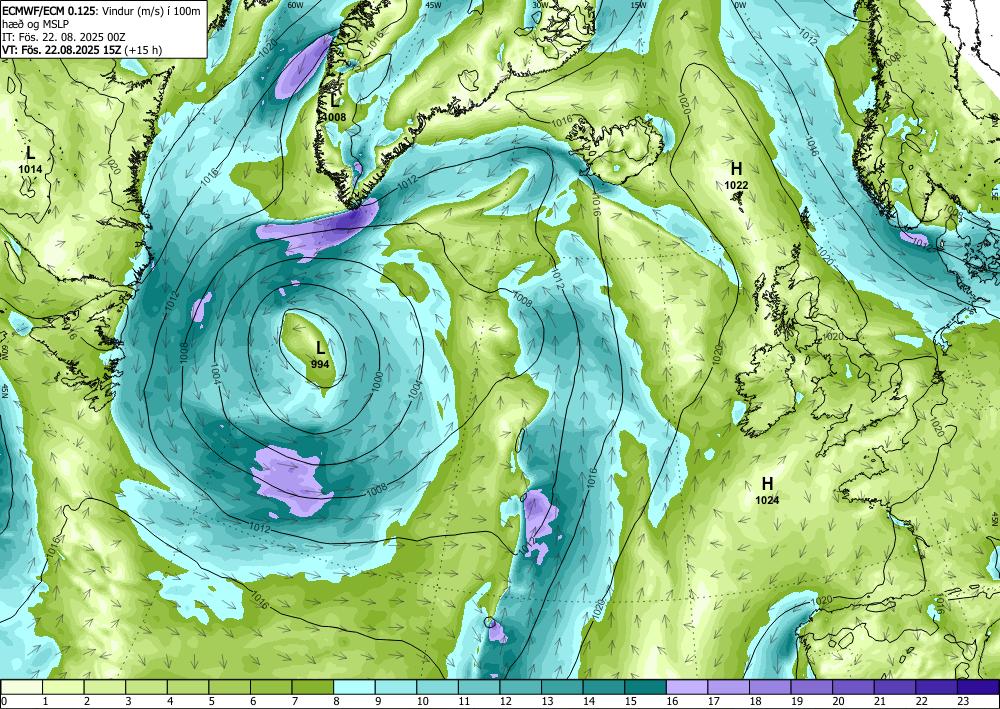Image resolution: width=1000 pixels, height=709 pixels.
Task: Click the 'L' marker of the 994 low
Action: pyautogui.click(x=321, y=347)
